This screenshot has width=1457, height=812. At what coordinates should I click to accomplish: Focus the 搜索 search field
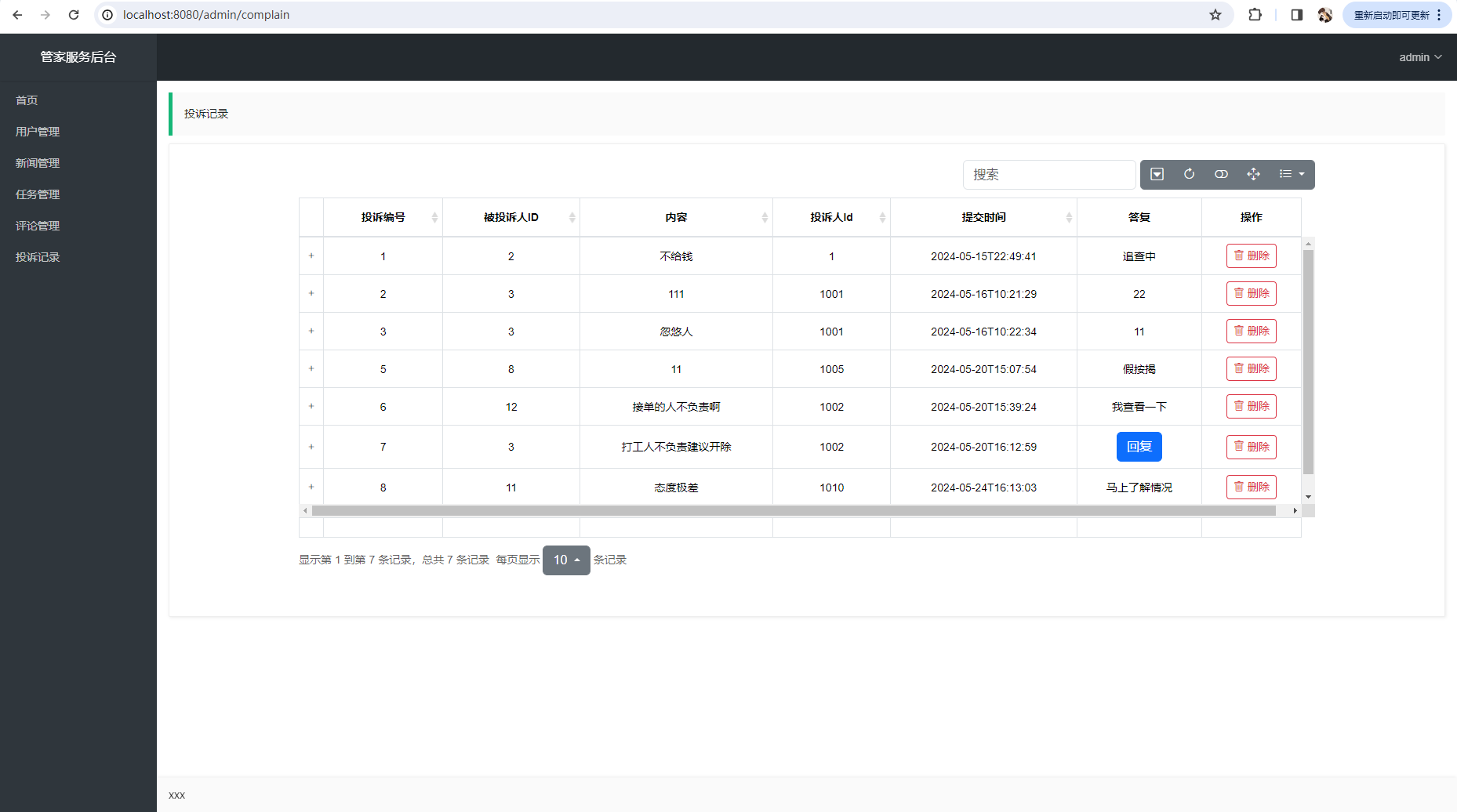[1049, 175]
